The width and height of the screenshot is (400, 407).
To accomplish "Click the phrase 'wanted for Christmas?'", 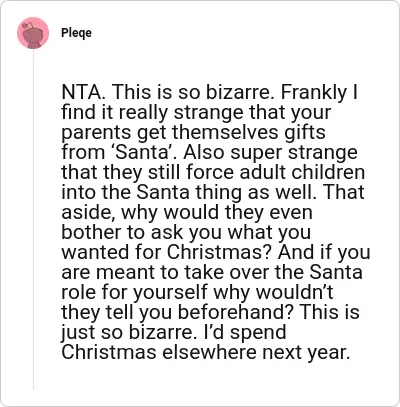I will (x=167, y=252).
